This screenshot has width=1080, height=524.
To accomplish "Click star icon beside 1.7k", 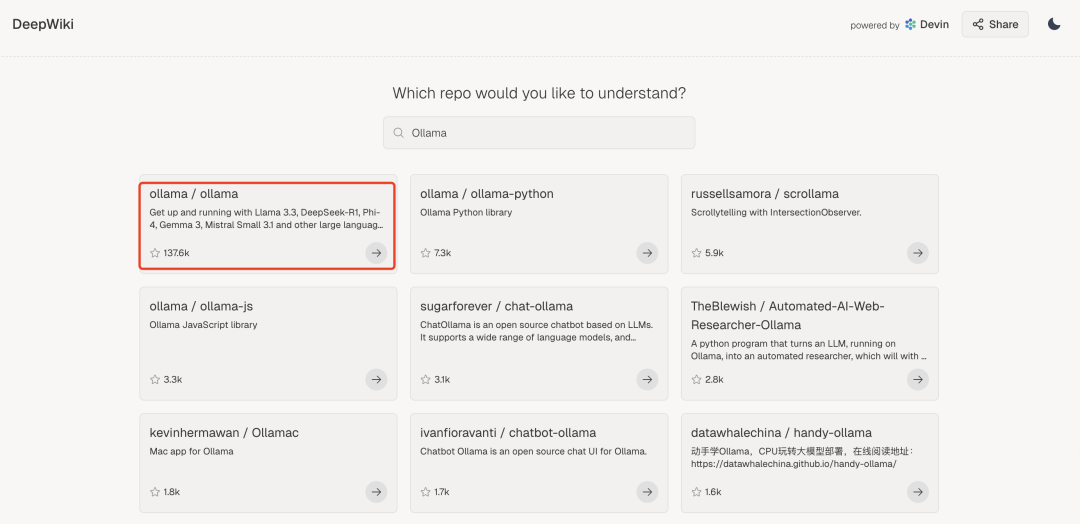I will pyautogui.click(x=426, y=492).
